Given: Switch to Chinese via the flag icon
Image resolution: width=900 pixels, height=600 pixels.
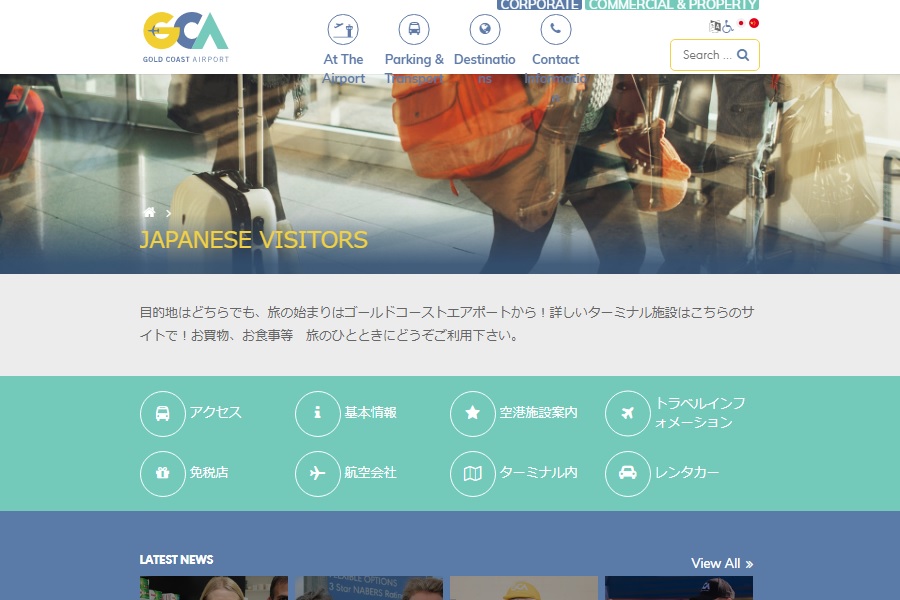Looking at the screenshot, I should [x=754, y=23].
